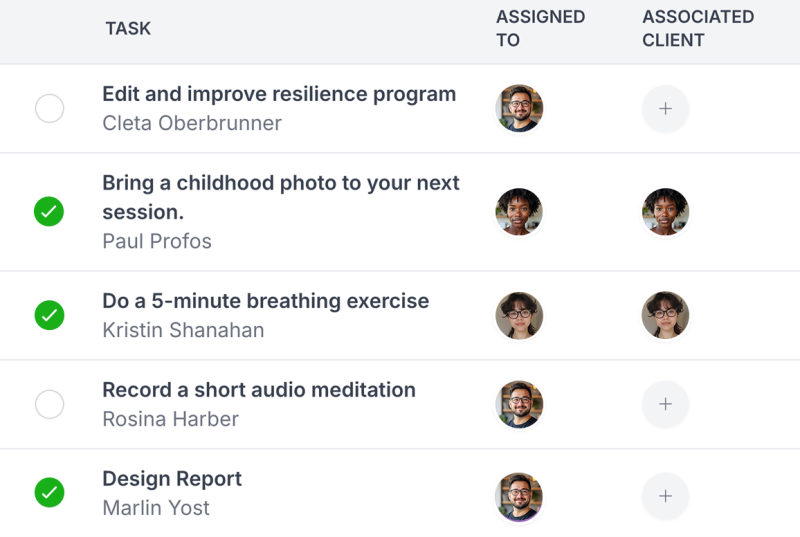Click the Associated Client column header
The height and width of the screenshot is (537, 800).
pyautogui.click(x=698, y=29)
